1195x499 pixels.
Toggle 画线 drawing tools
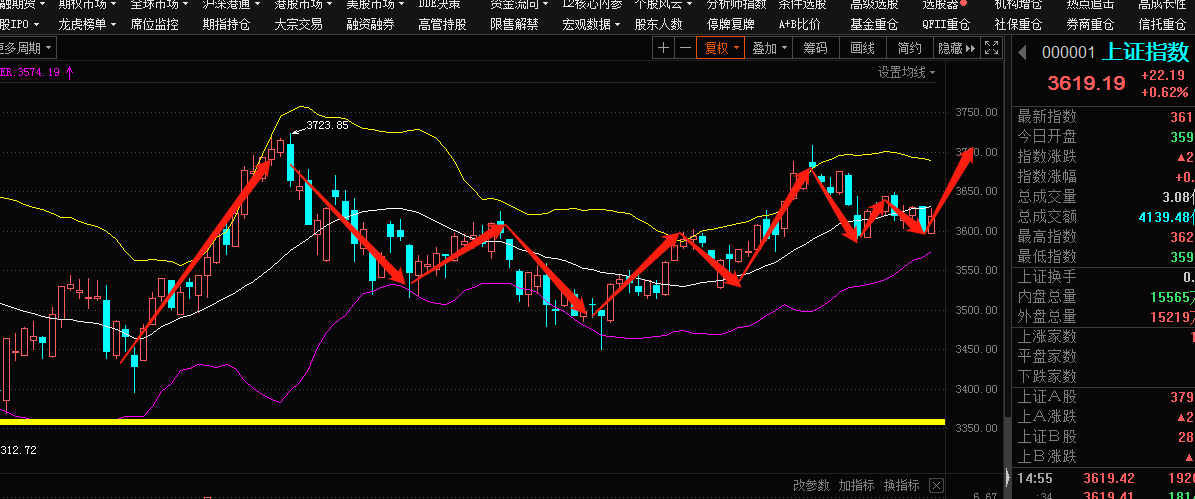(862, 48)
